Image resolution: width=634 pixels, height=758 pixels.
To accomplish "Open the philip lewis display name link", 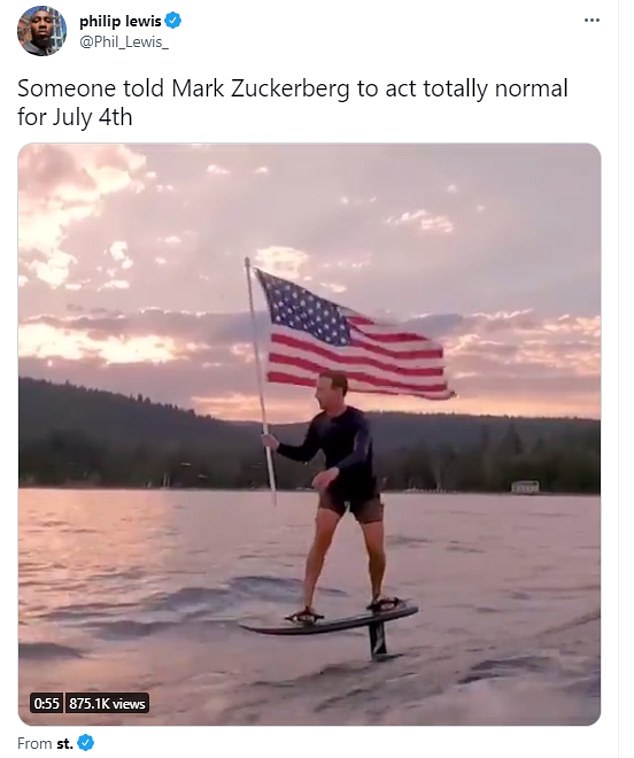I will [120, 21].
